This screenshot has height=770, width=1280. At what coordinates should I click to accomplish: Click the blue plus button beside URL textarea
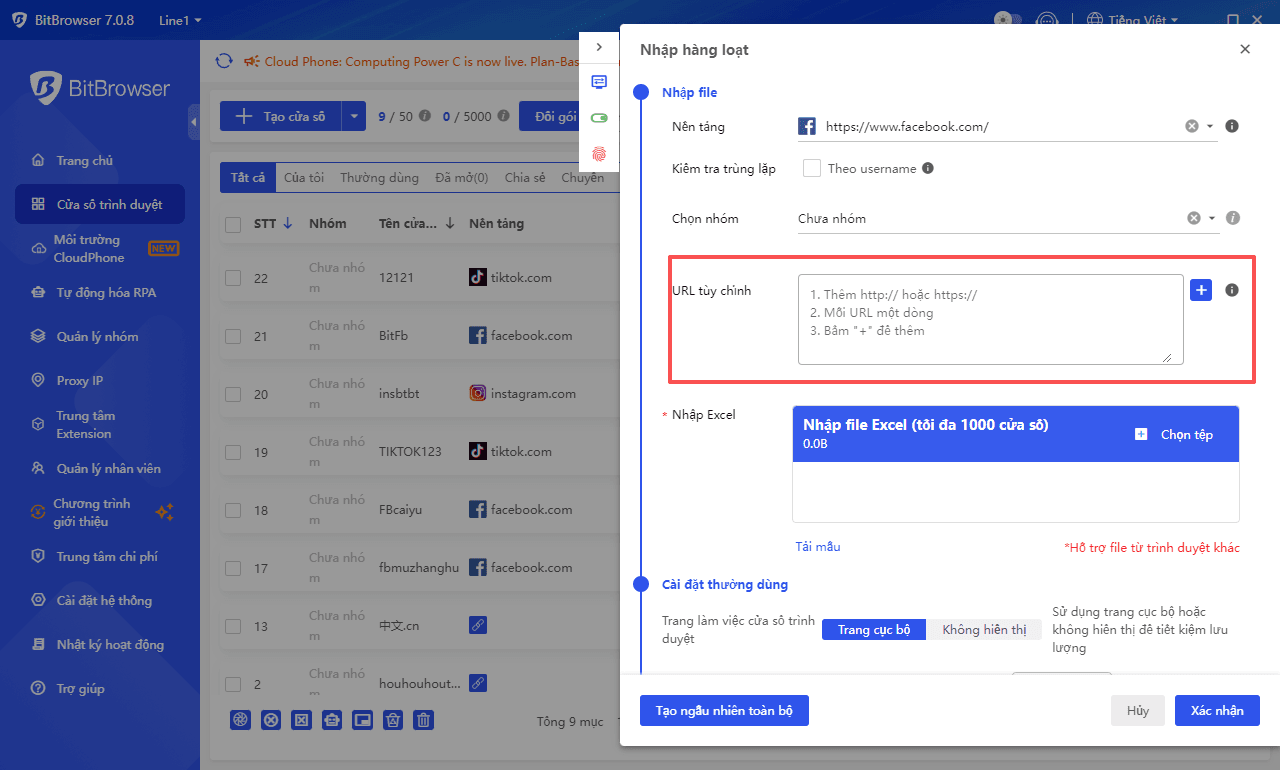point(1200,289)
